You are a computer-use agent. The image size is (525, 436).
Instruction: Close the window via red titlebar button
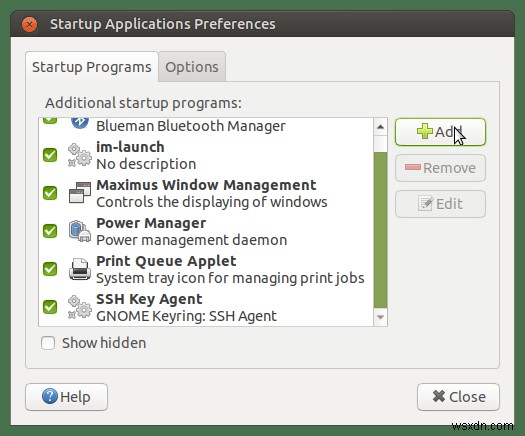click(x=29, y=24)
